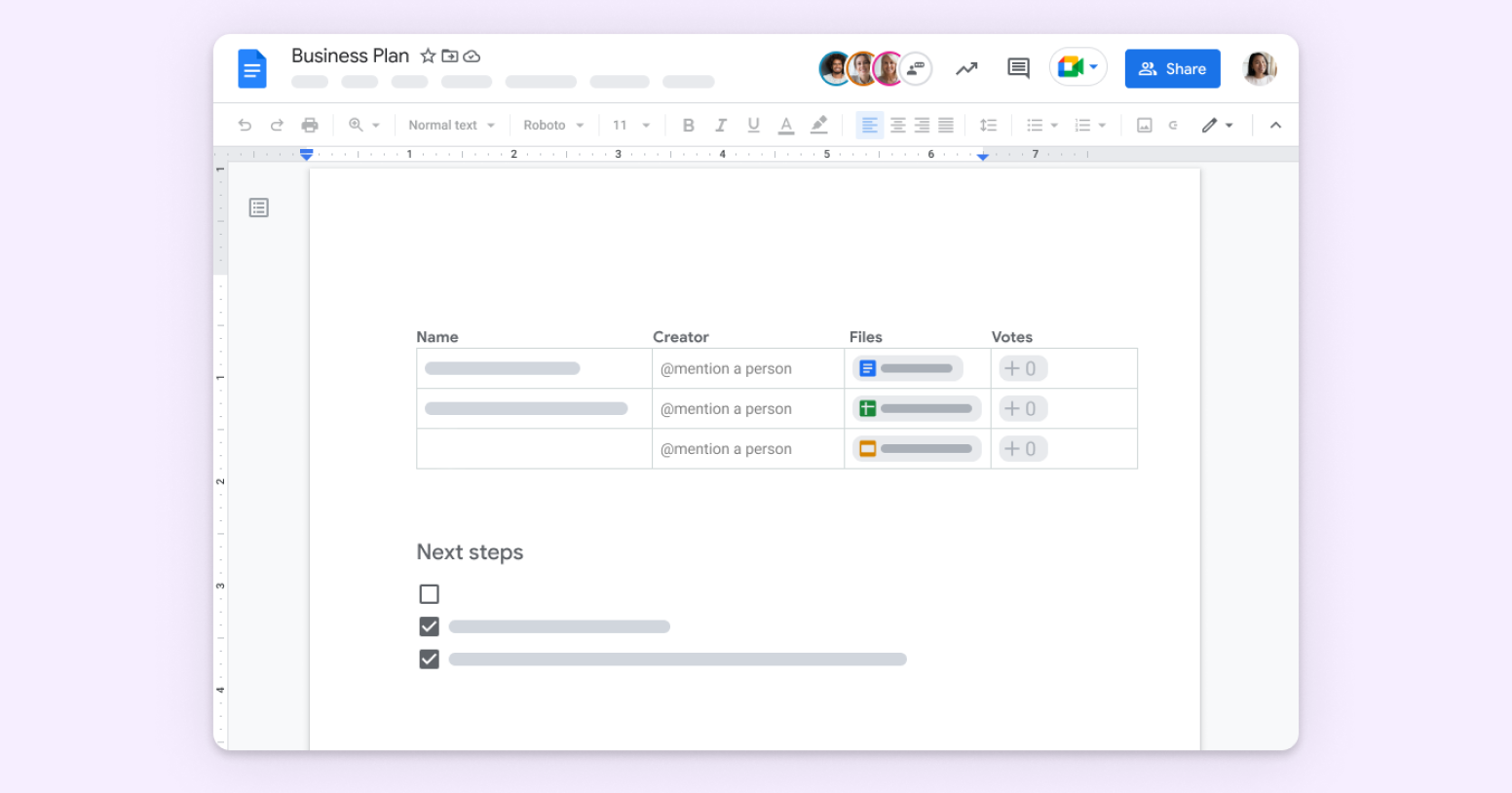The height and width of the screenshot is (793, 1512).
Task: Open the Roboto font menu
Action: click(552, 125)
